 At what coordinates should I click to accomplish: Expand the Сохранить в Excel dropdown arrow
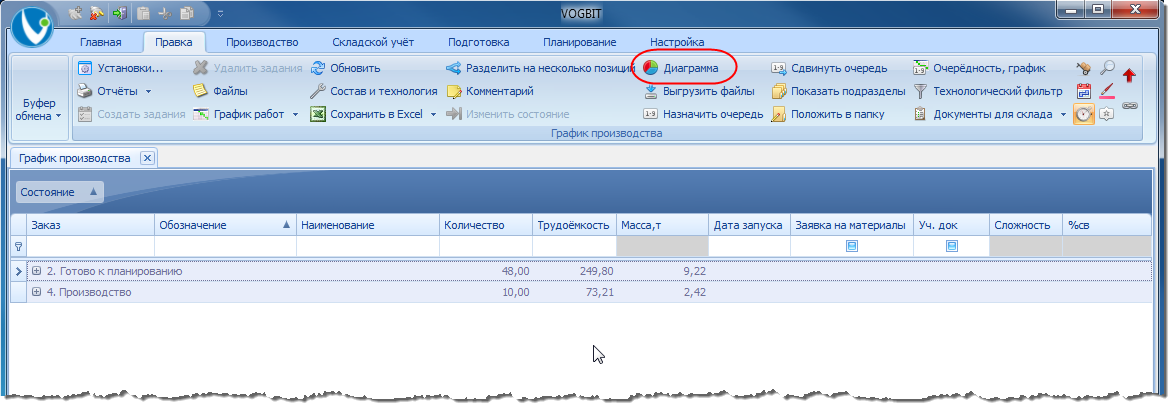click(433, 114)
